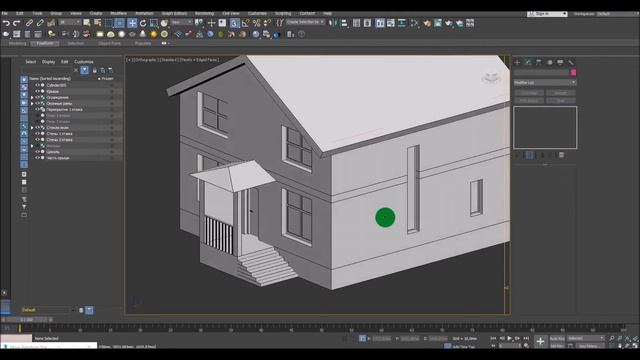Open the reference coordinate system View dropdown
640x360 pixels.
point(181,22)
